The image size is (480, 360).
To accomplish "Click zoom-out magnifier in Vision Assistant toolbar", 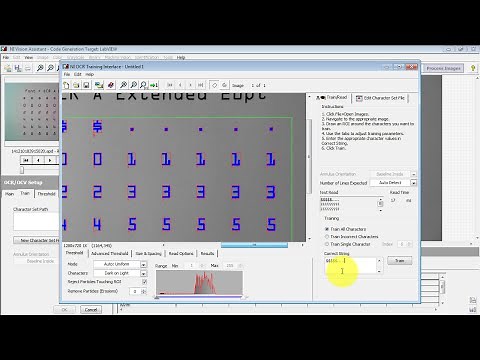I will click(x=50, y=68).
